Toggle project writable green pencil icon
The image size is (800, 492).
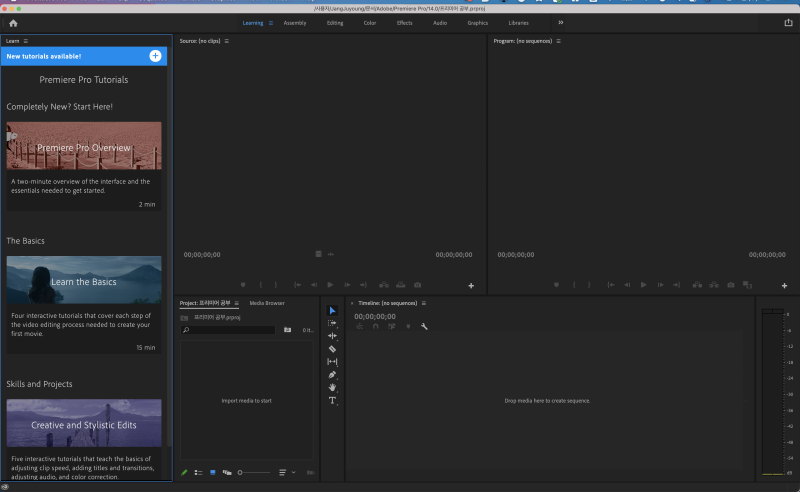(184, 473)
